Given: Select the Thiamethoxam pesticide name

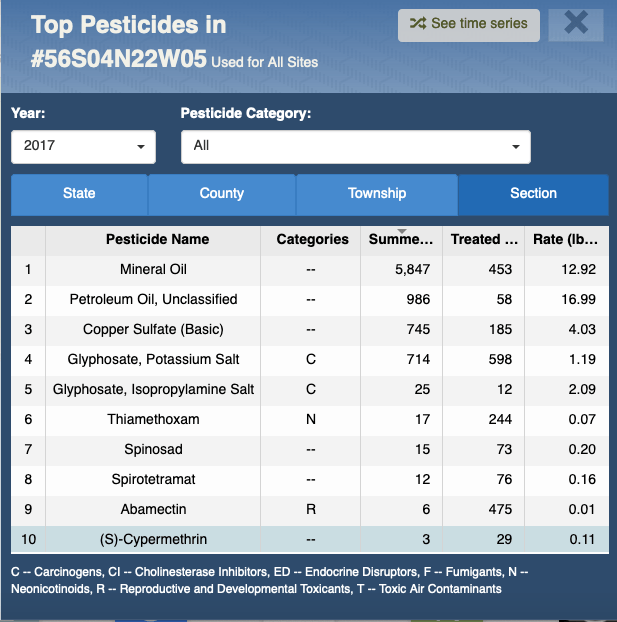Looking at the screenshot, I should point(153,420).
